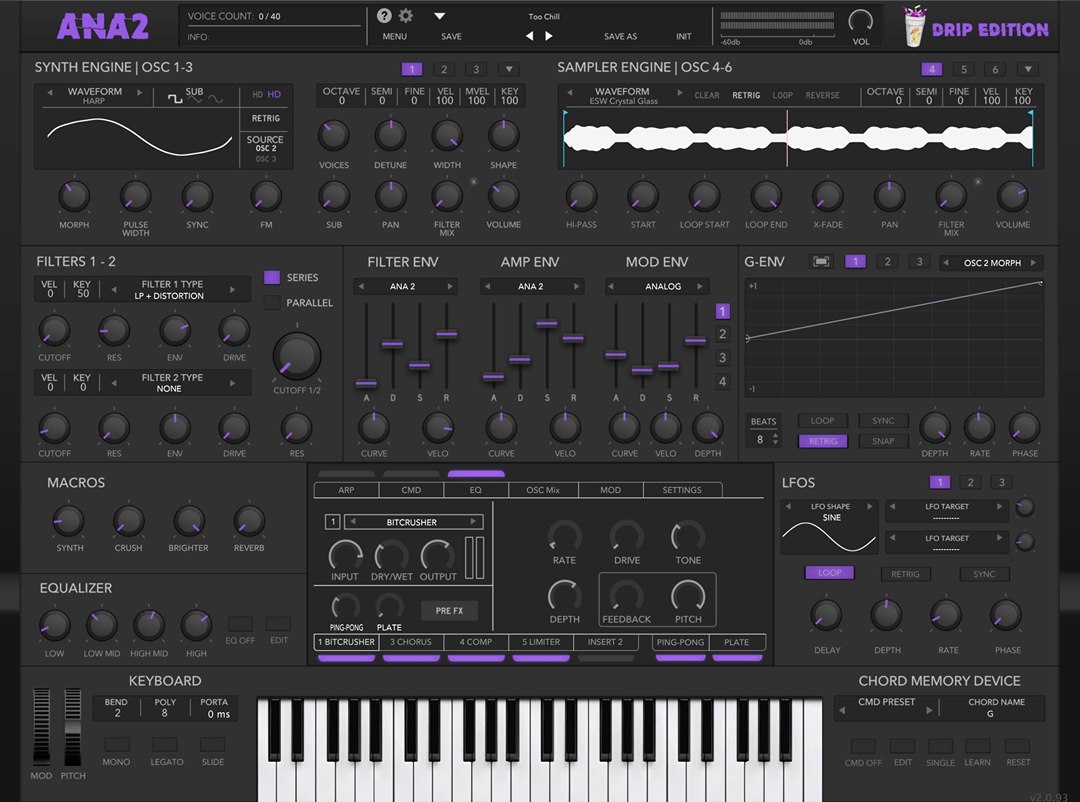Screen dimensions: 1080x802
Task: Load the next preset with right arrow
Action: coord(549,36)
